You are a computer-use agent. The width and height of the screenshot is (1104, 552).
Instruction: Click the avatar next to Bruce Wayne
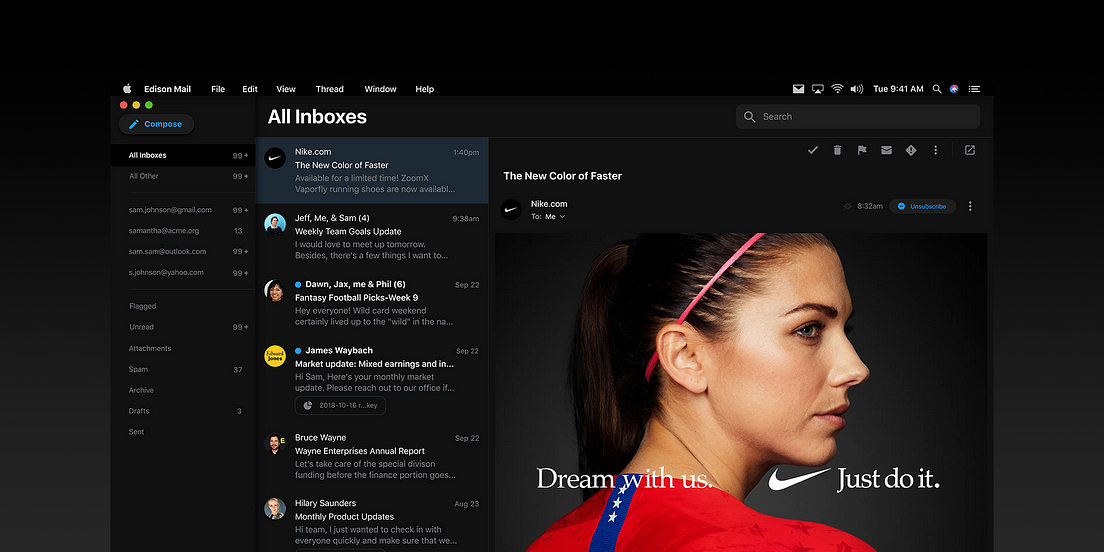point(275,444)
